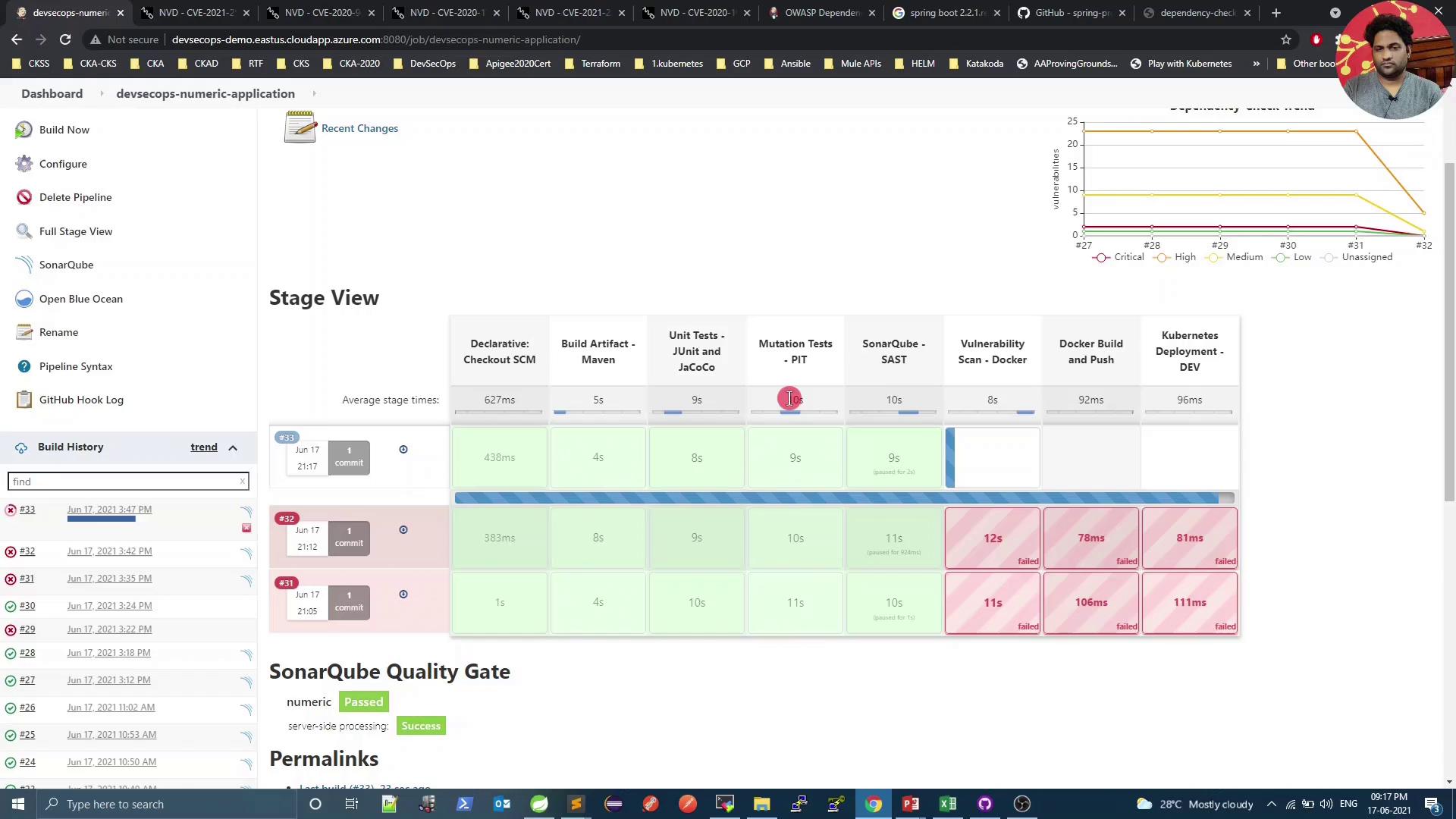This screenshot has height=819, width=1456.
Task: Click Pipeline Syntax help icon
Action: (24, 366)
